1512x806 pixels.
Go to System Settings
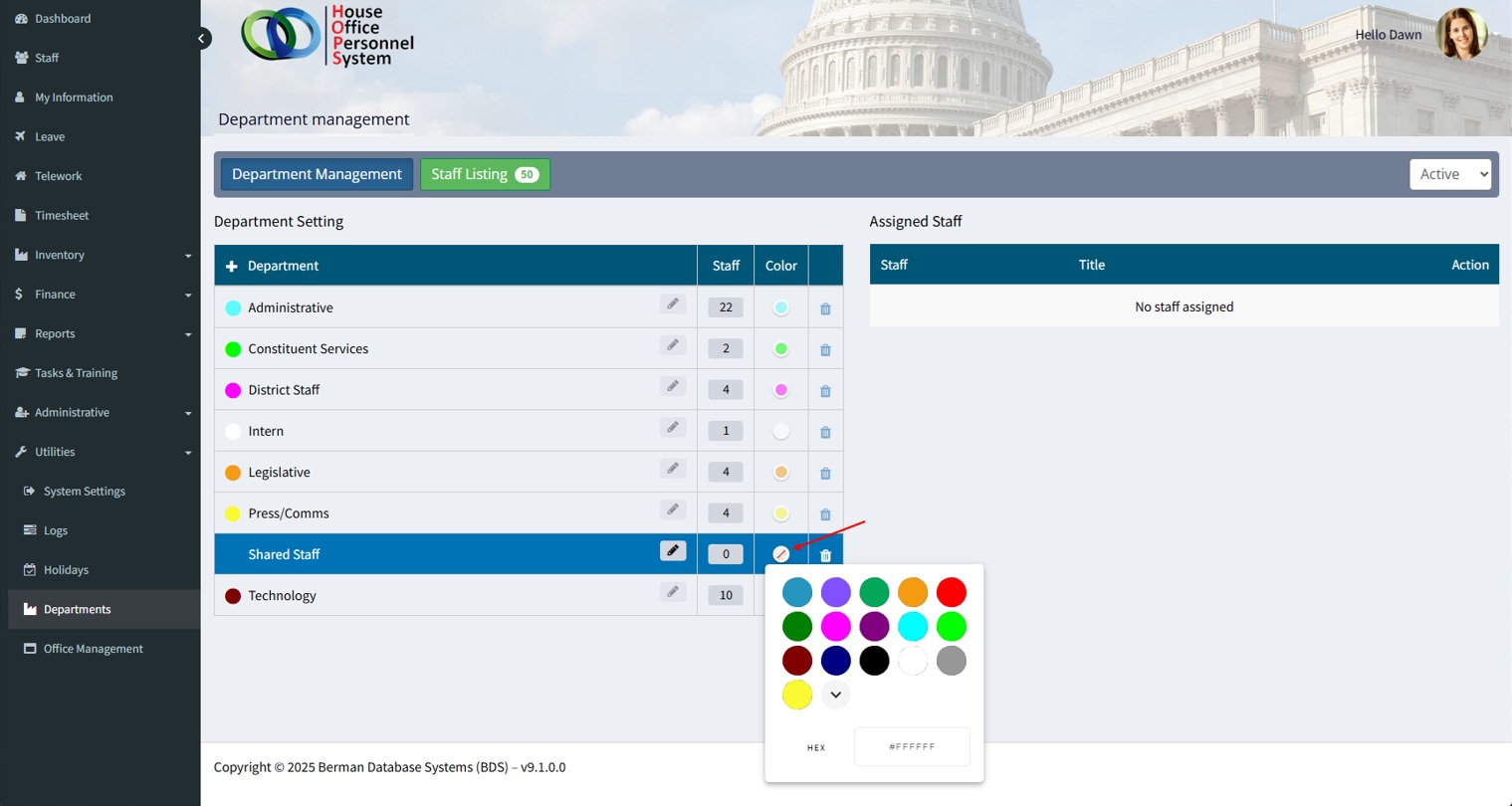point(84,492)
